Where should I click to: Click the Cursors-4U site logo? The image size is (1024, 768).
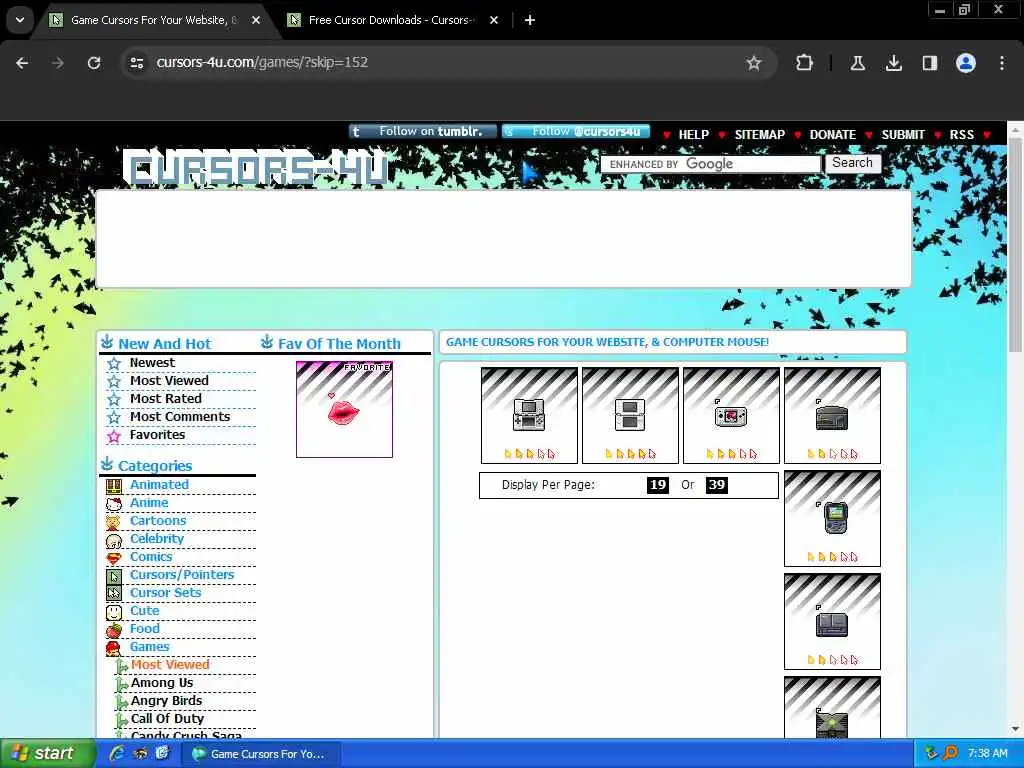255,168
